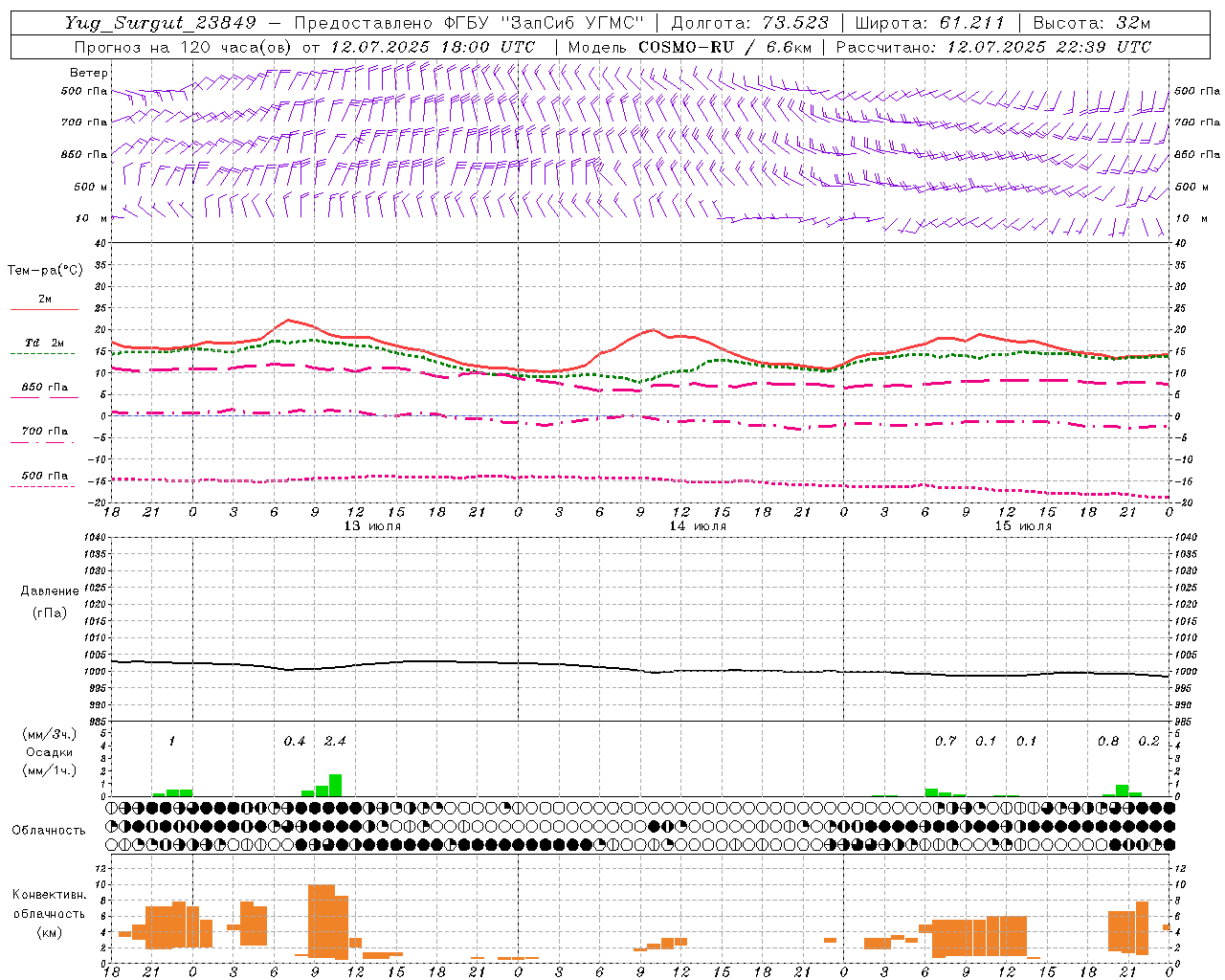
Task: Click the 0.2 precipitation total value
Action: click(x=1148, y=742)
